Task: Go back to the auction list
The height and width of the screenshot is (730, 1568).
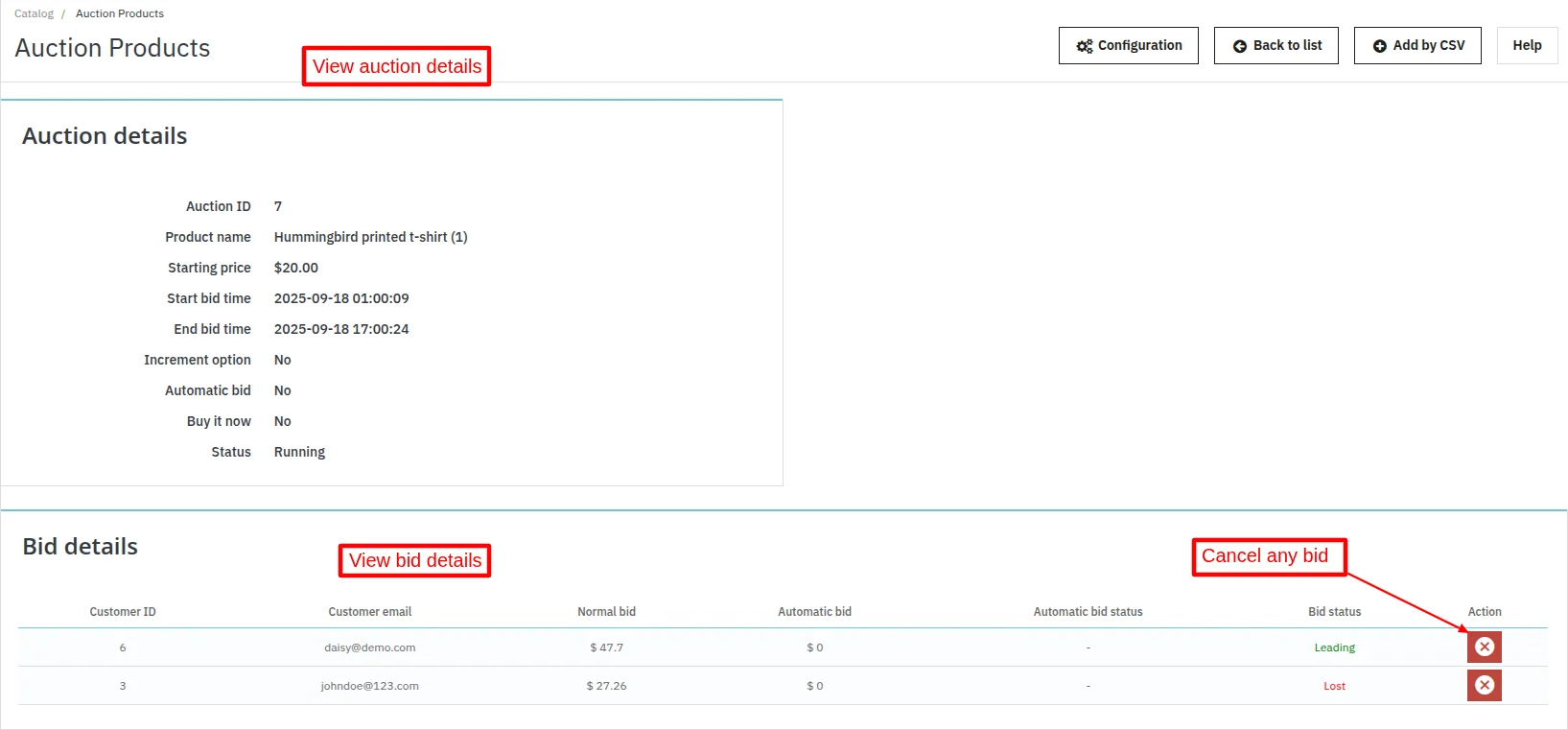Action: coord(1276,45)
